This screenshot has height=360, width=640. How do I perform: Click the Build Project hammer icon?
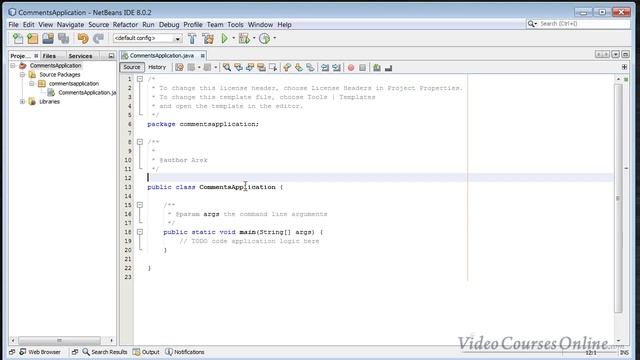coord(192,38)
